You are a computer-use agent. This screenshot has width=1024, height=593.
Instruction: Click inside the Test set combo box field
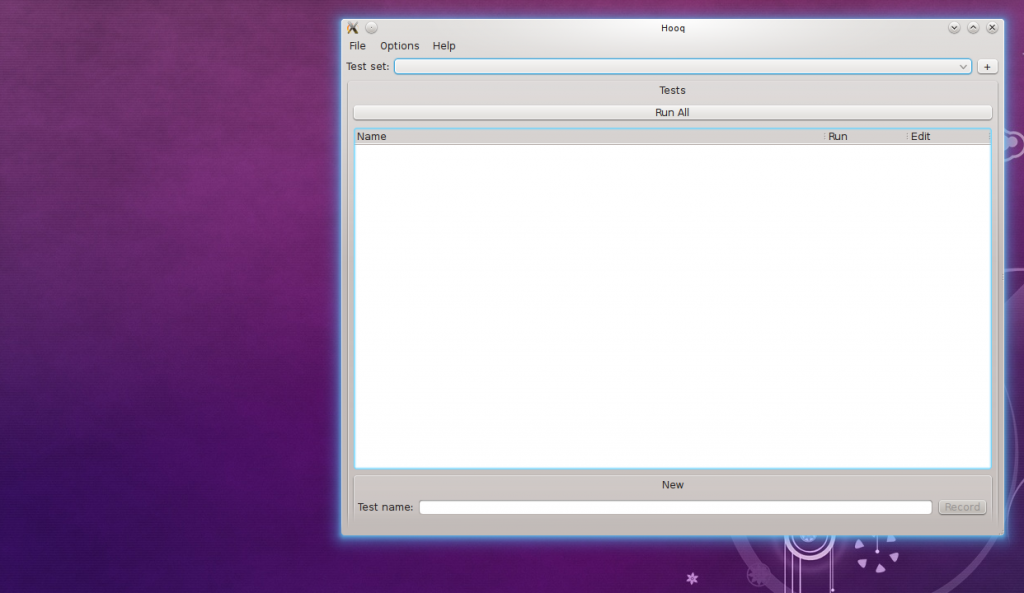[670, 67]
